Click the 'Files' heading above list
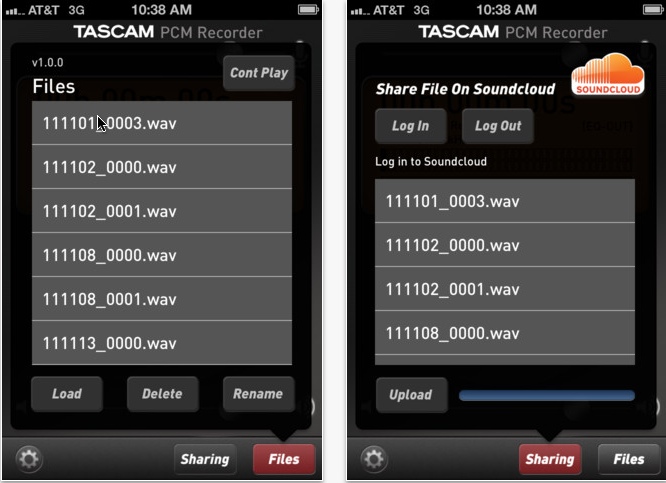666x483 pixels. [x=54, y=87]
